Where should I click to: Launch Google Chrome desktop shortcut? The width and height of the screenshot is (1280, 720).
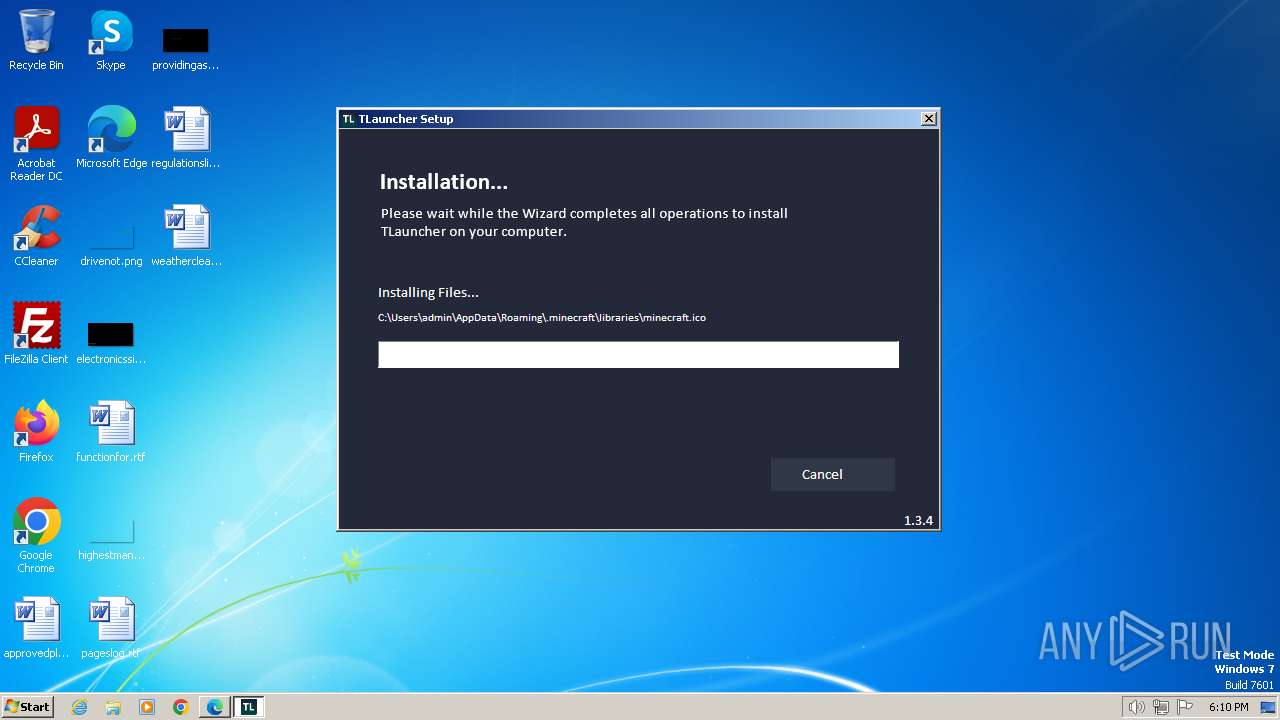(36, 535)
